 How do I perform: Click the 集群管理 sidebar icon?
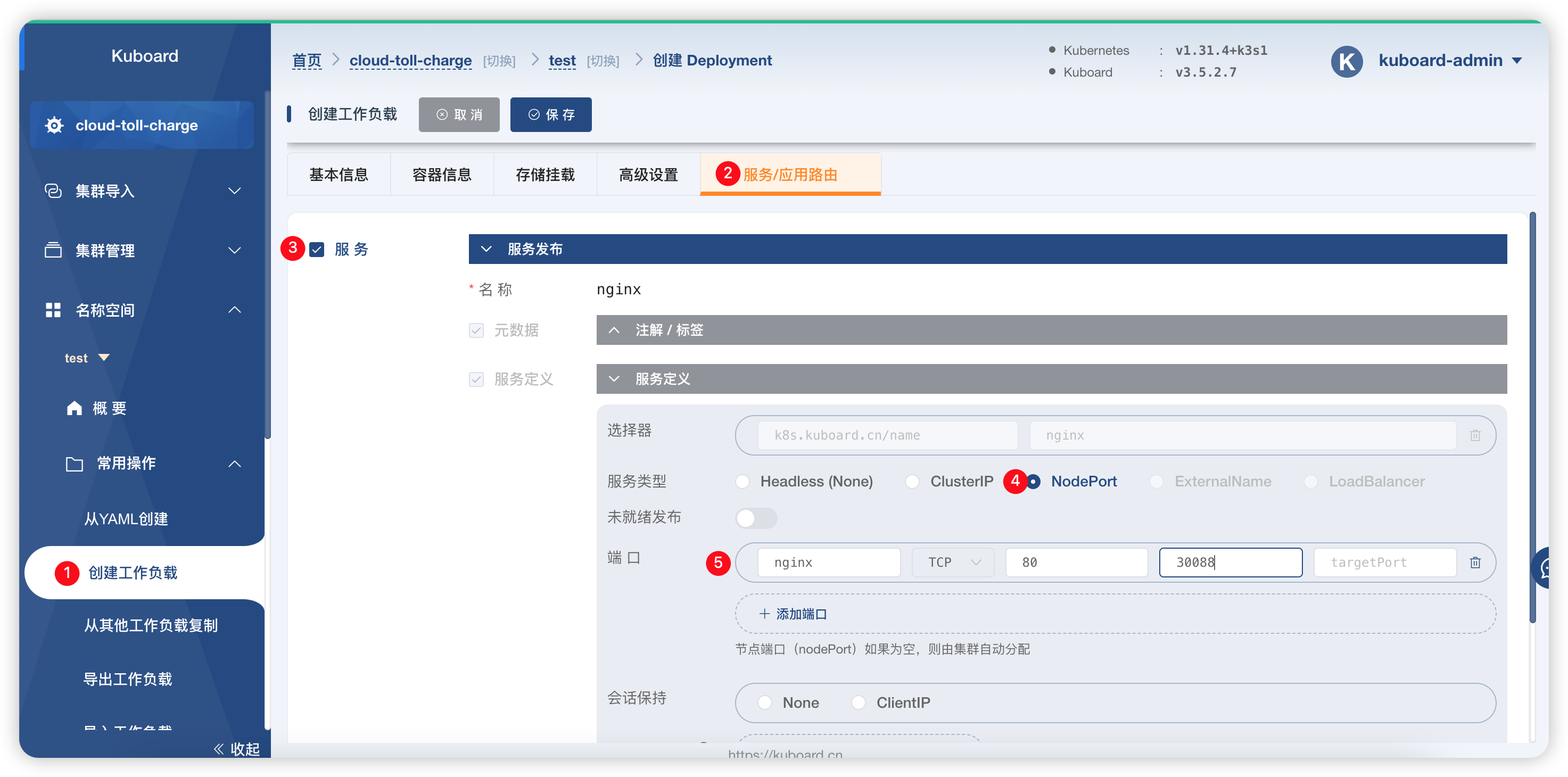(x=54, y=250)
